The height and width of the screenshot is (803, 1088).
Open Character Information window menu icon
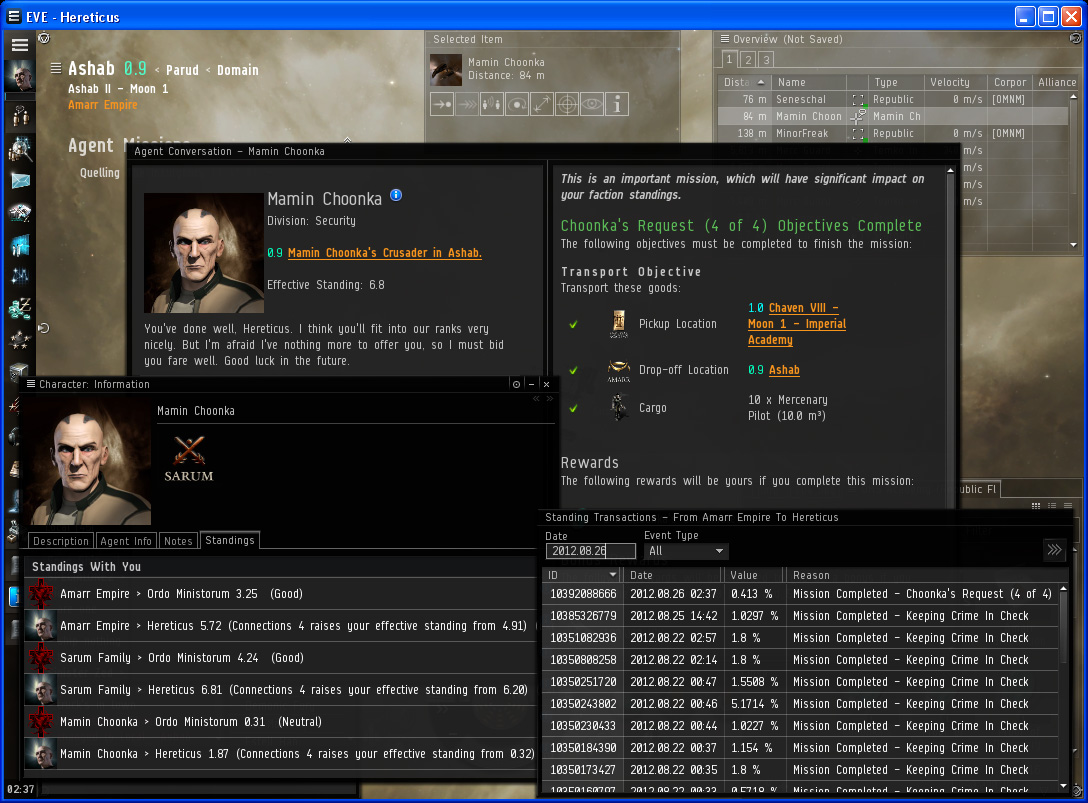tap(31, 384)
